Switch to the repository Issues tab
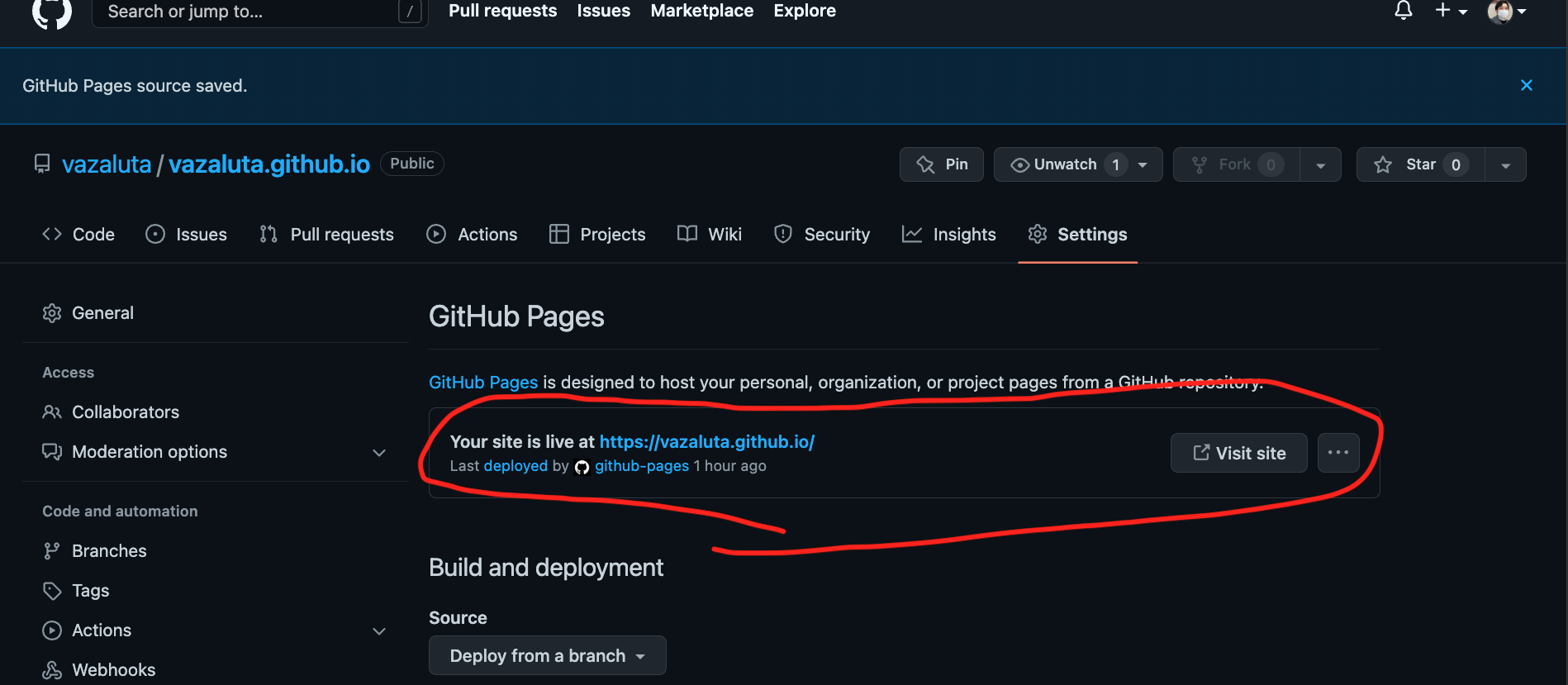 (x=186, y=235)
